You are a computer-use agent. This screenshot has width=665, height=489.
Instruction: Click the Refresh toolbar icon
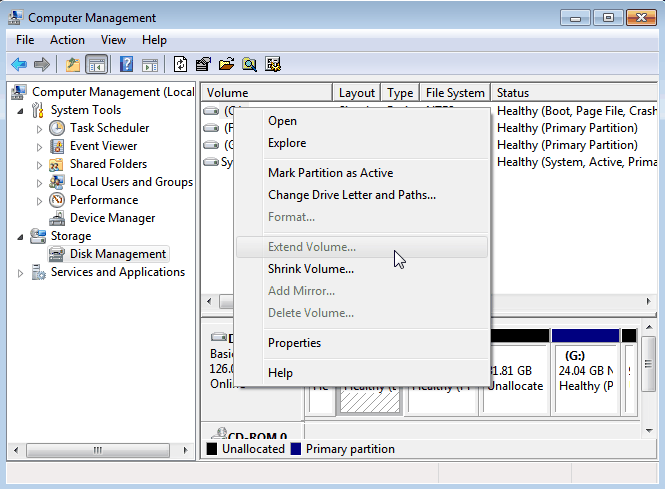pos(180,64)
